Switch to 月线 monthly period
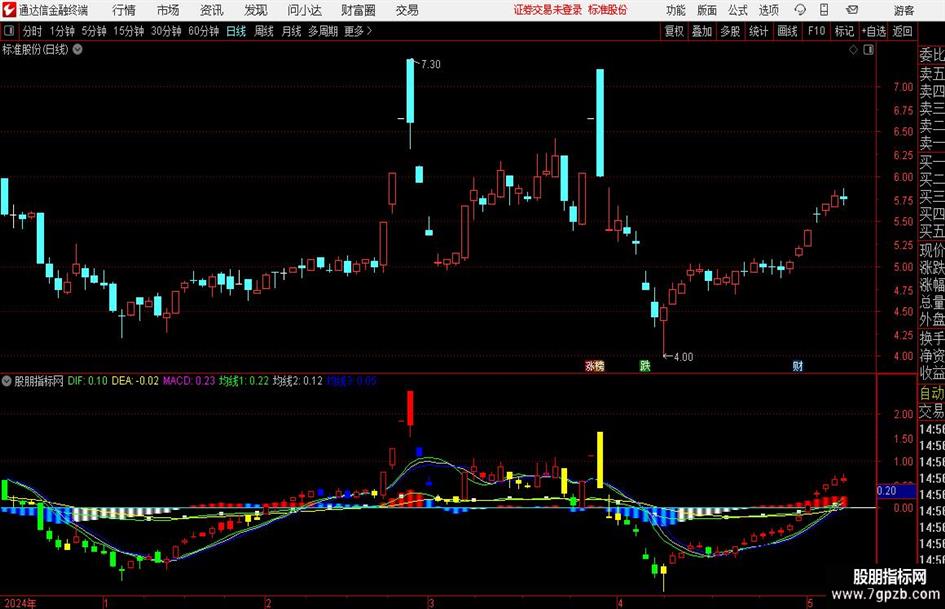Image resolution: width=945 pixels, height=609 pixels. (292, 31)
